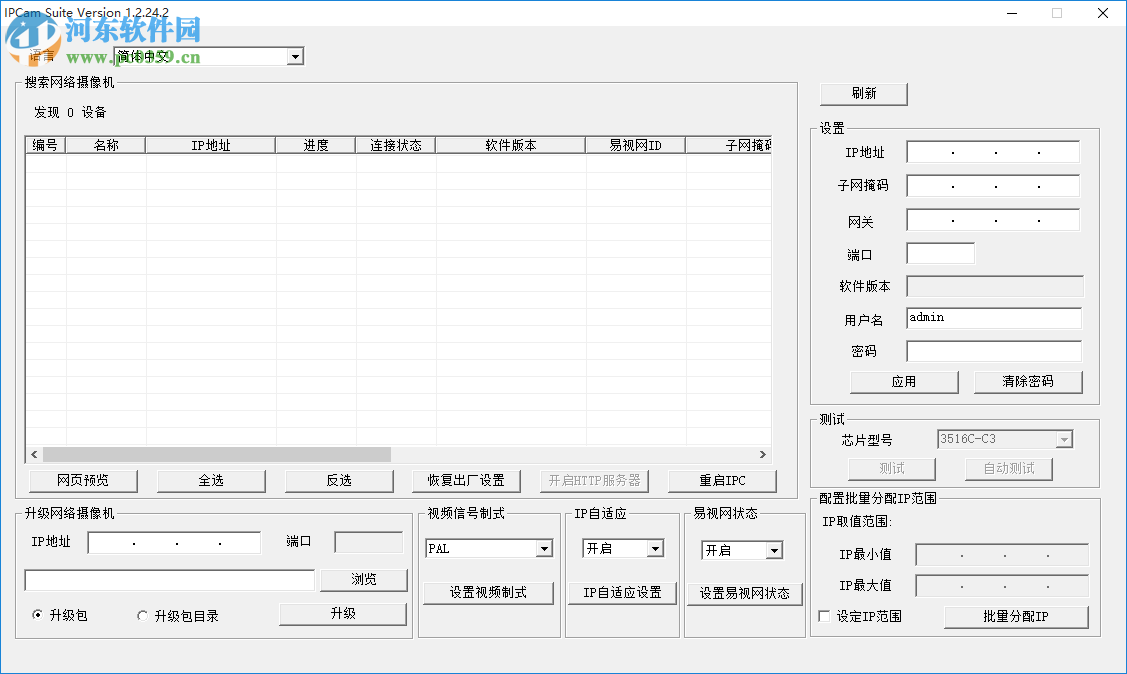
Task: Open the 3516C-C3 chip model dropdown
Action: pos(1065,438)
